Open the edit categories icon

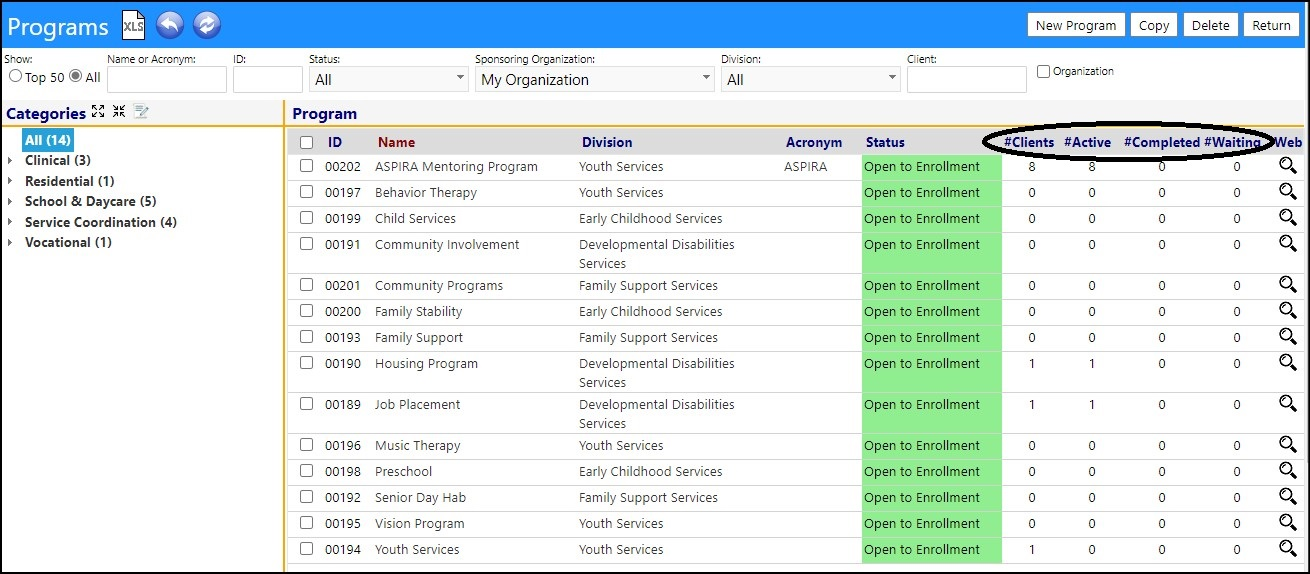click(x=141, y=112)
